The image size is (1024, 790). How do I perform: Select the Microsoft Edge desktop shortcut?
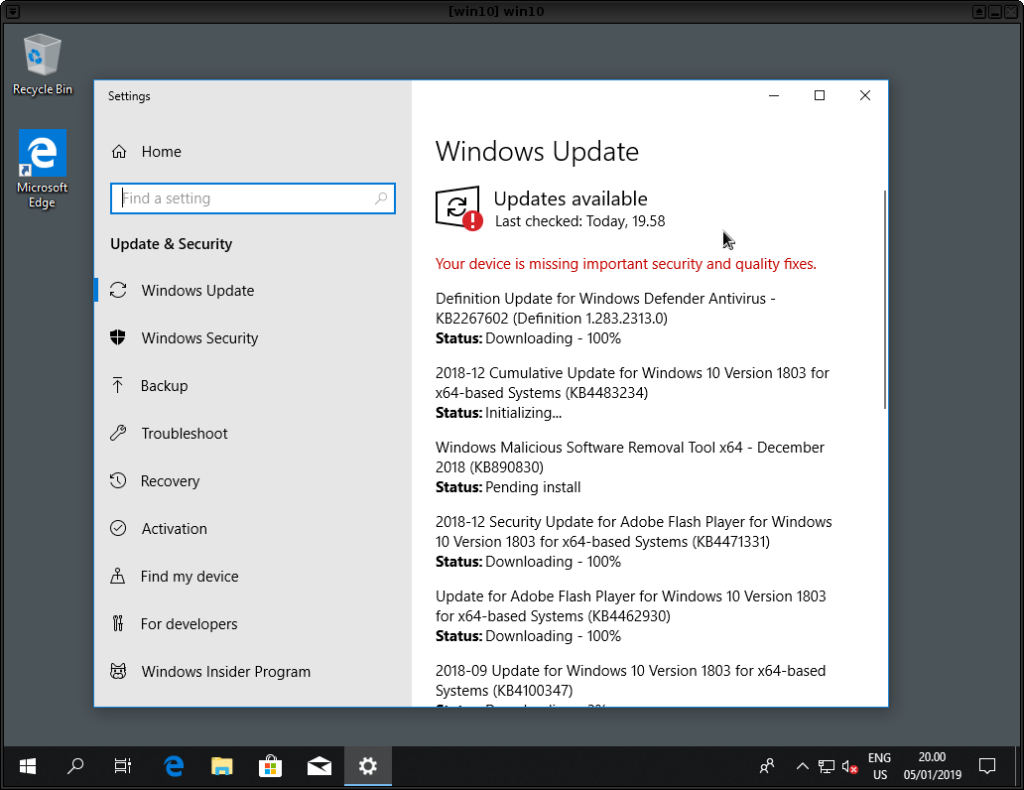click(42, 169)
